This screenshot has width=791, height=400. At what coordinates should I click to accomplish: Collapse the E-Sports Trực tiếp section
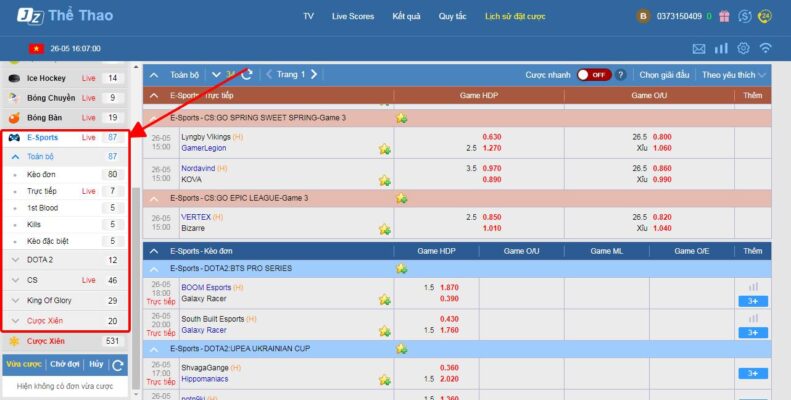coord(154,95)
